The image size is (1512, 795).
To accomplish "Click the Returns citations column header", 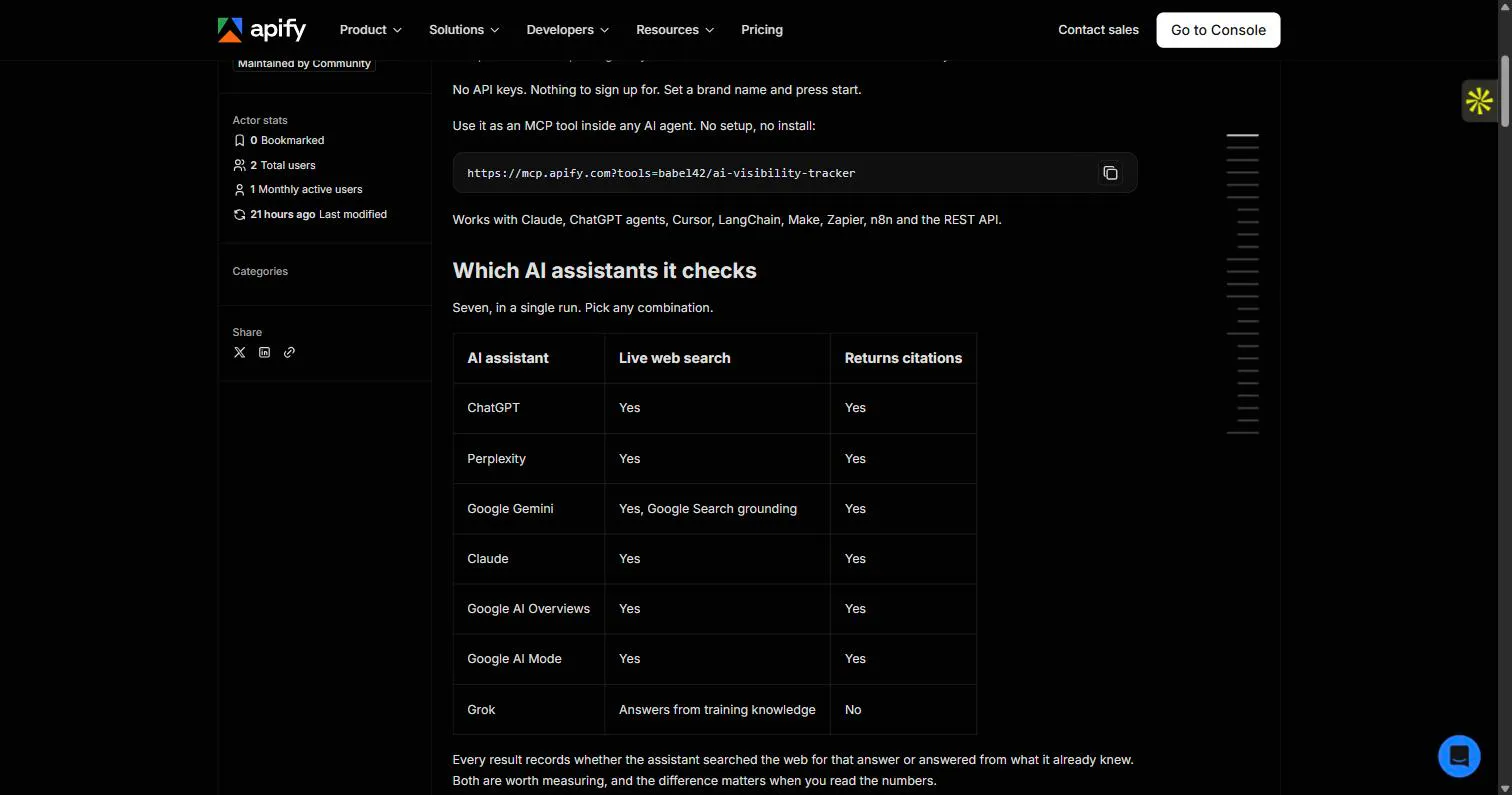I will coord(903,358).
